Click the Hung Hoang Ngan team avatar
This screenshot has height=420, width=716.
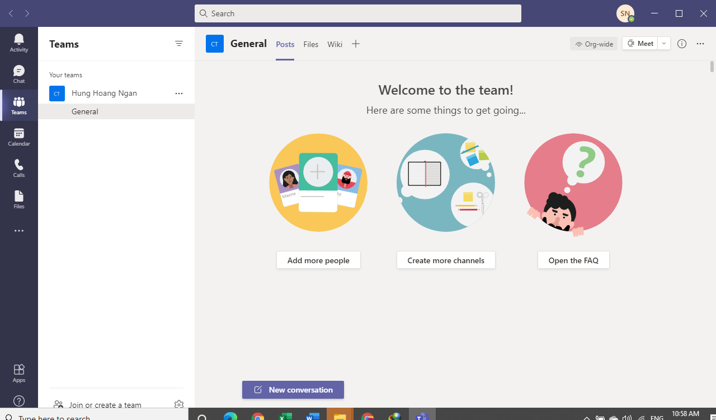[x=57, y=93]
